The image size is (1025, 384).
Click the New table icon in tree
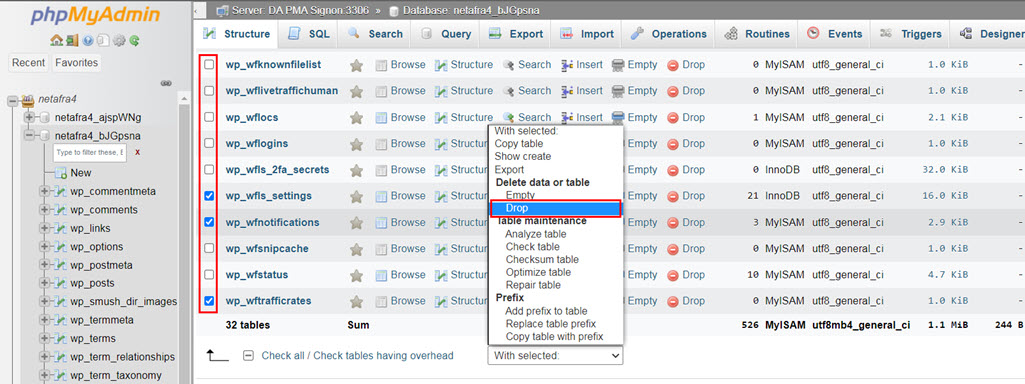coord(61,173)
